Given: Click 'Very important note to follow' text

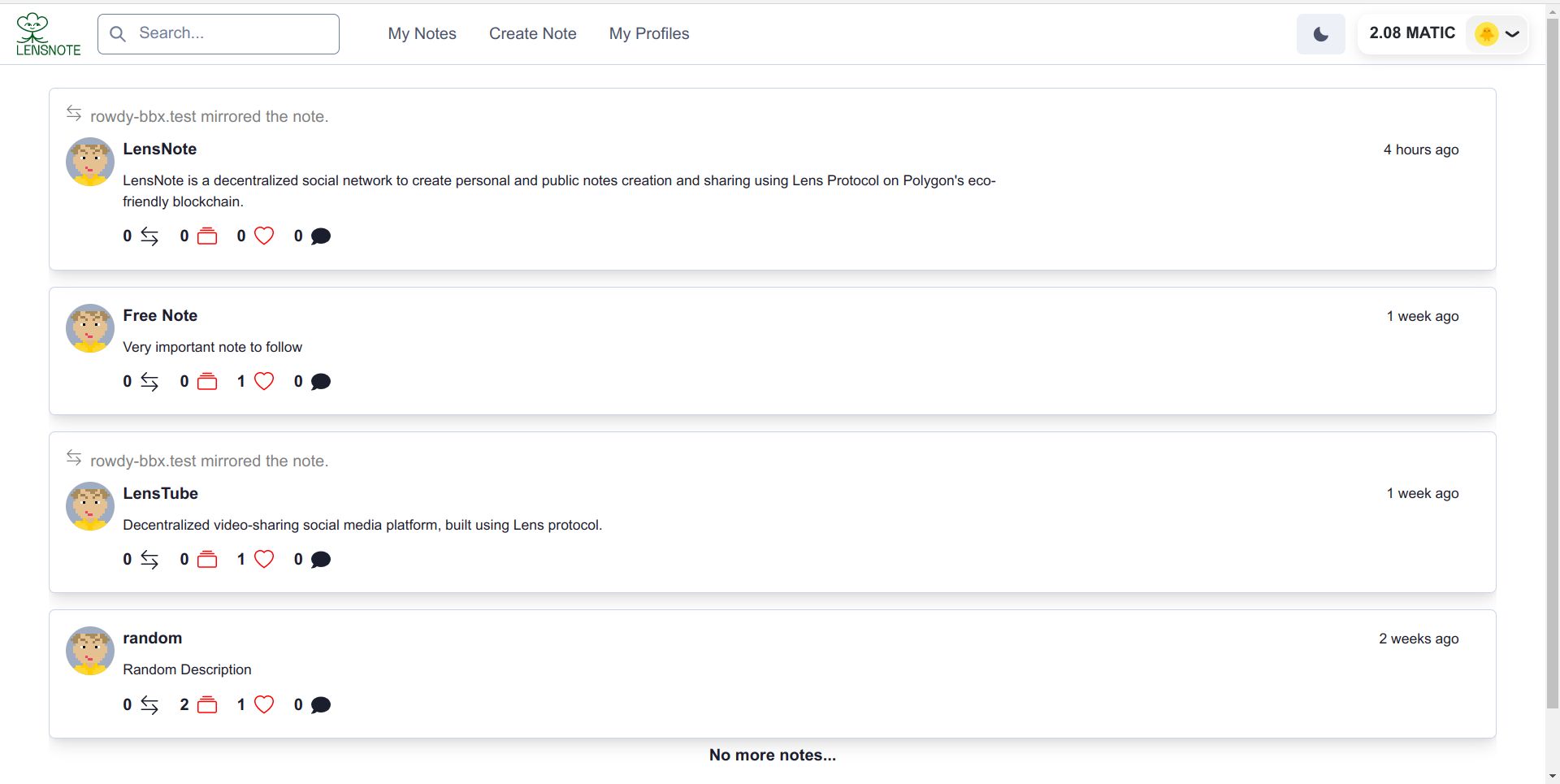Looking at the screenshot, I should point(212,347).
